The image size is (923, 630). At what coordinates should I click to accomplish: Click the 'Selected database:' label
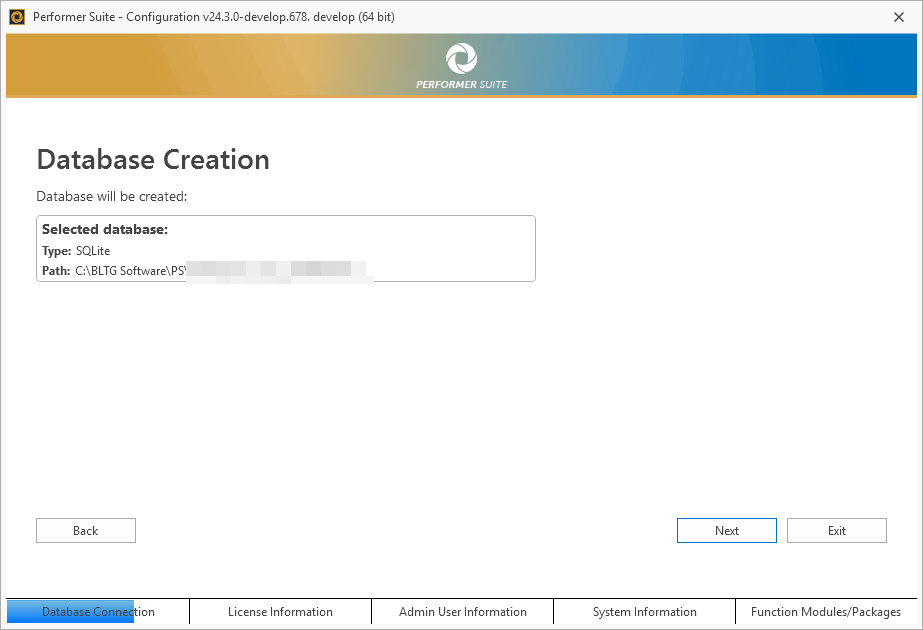click(105, 230)
